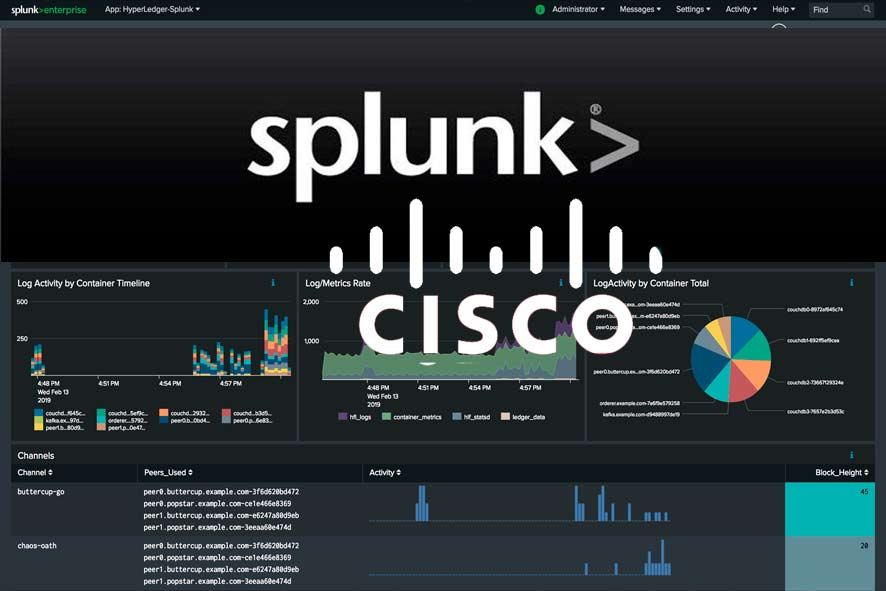
Task: Sort table by Channel column arrows
Action: (50, 472)
